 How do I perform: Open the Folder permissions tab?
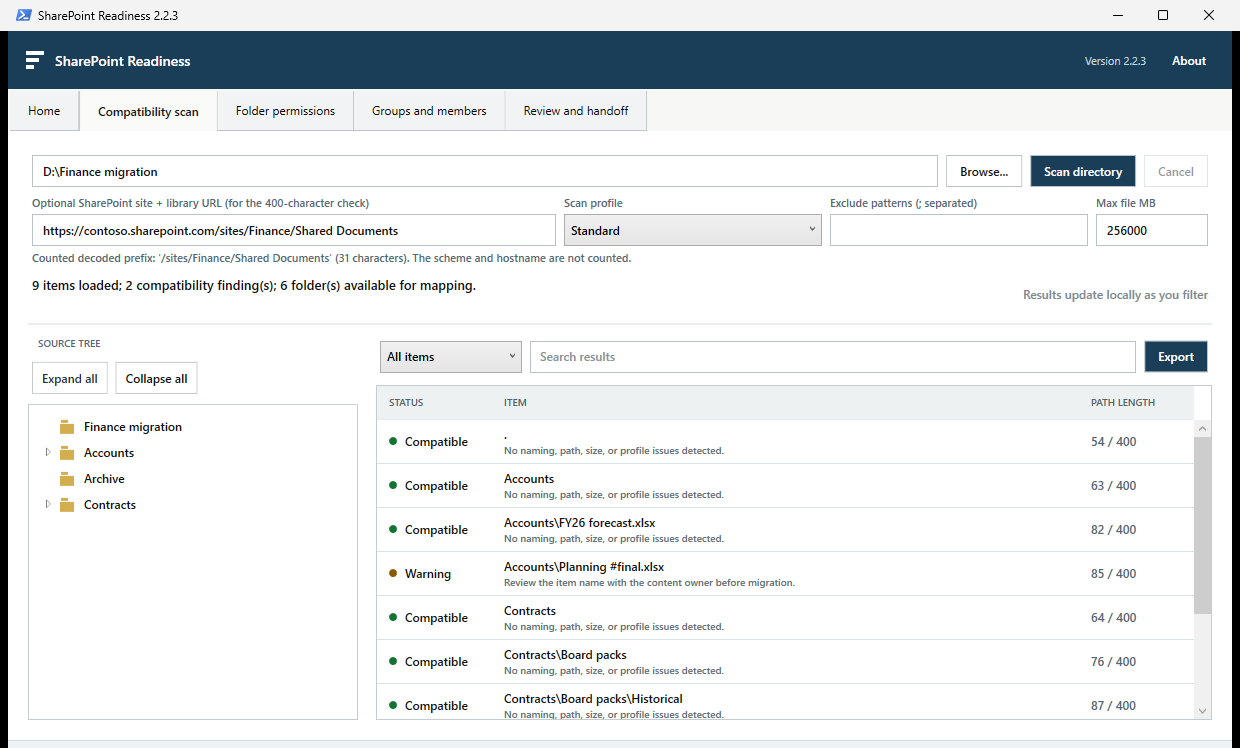tap(285, 111)
